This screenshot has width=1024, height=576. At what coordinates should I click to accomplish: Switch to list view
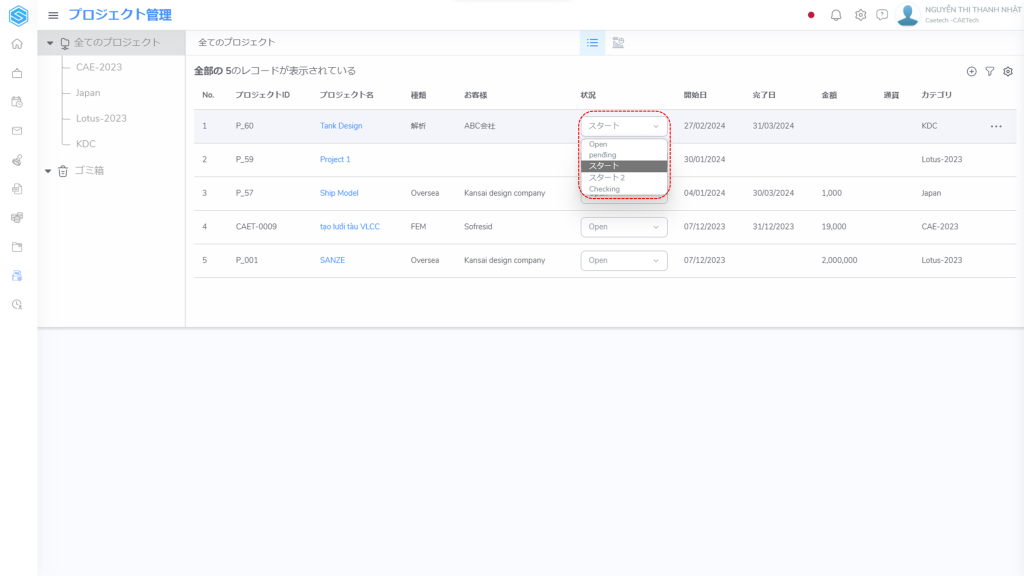click(x=592, y=43)
